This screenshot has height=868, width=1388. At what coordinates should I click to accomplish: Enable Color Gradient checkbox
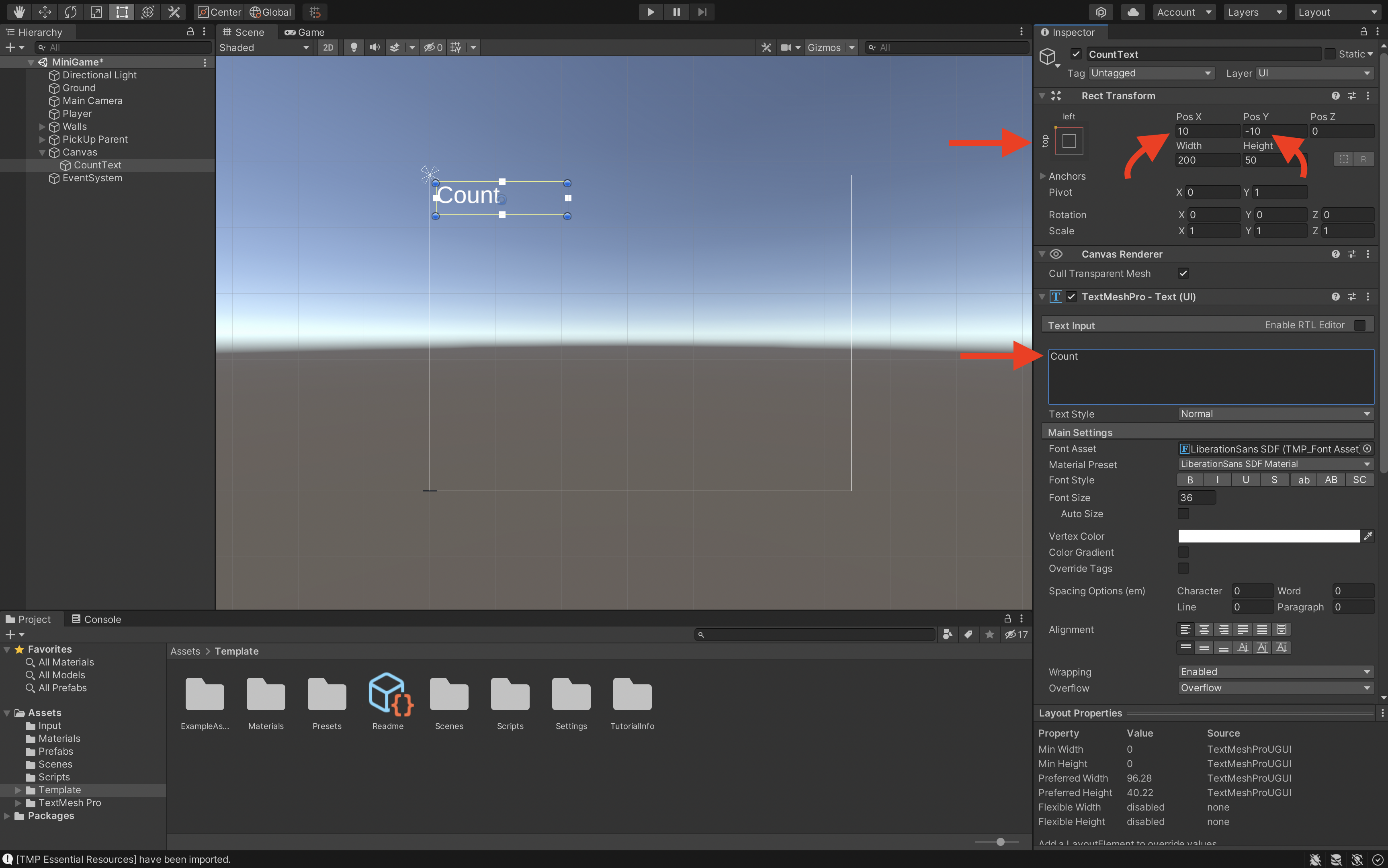tap(1183, 552)
